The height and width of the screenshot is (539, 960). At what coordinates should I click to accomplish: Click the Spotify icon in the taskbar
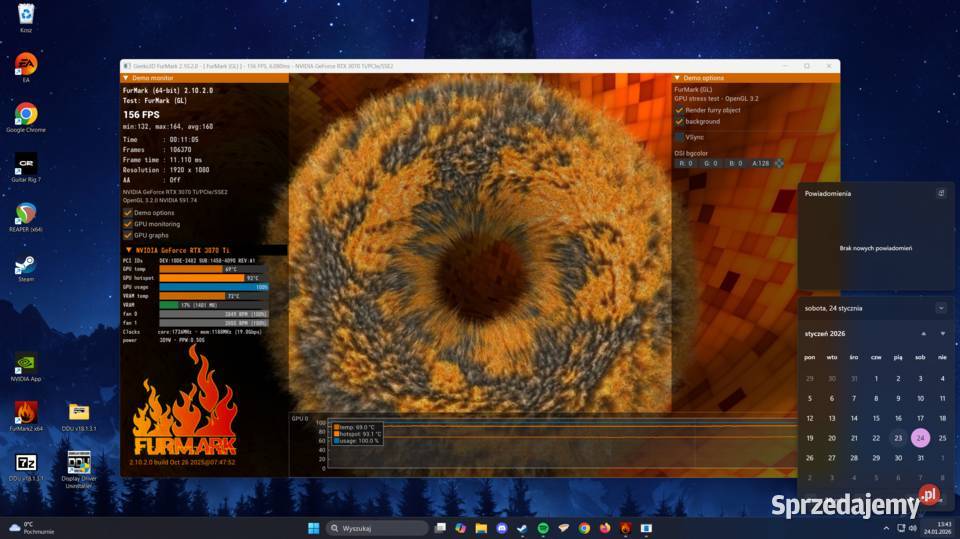click(x=543, y=528)
